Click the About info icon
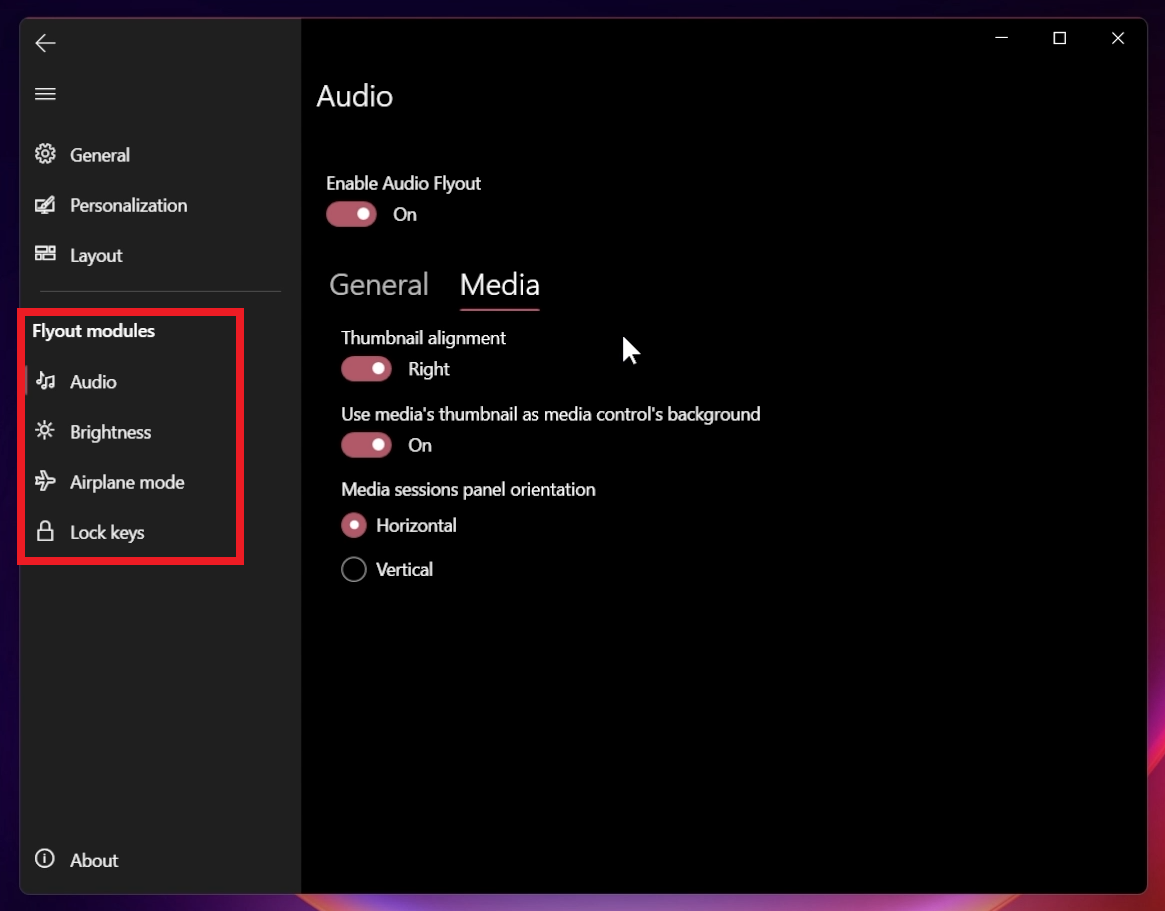Screen dimensions: 1165x911 click(45, 859)
